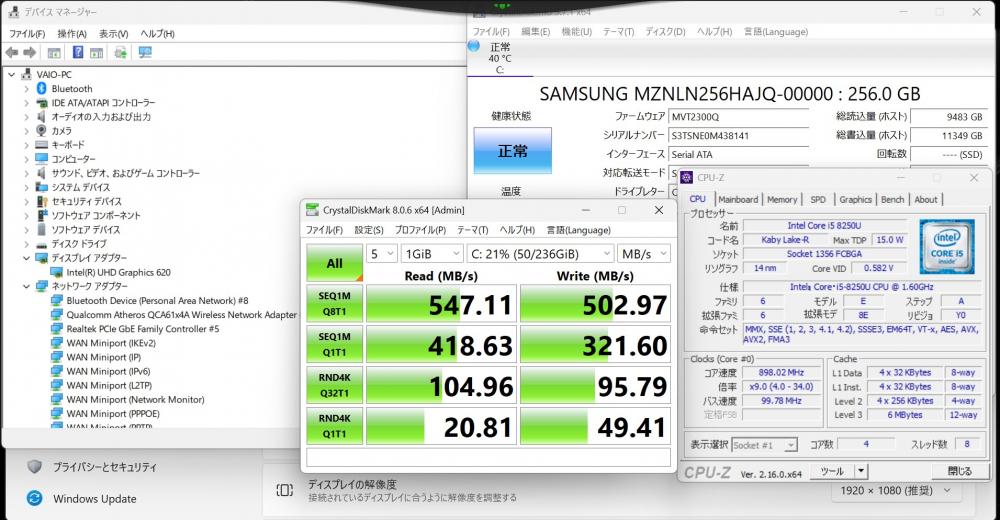The height and width of the screenshot is (520, 1000).
Task: Click the keyboard category icon in device tree
Action: click(x=41, y=145)
